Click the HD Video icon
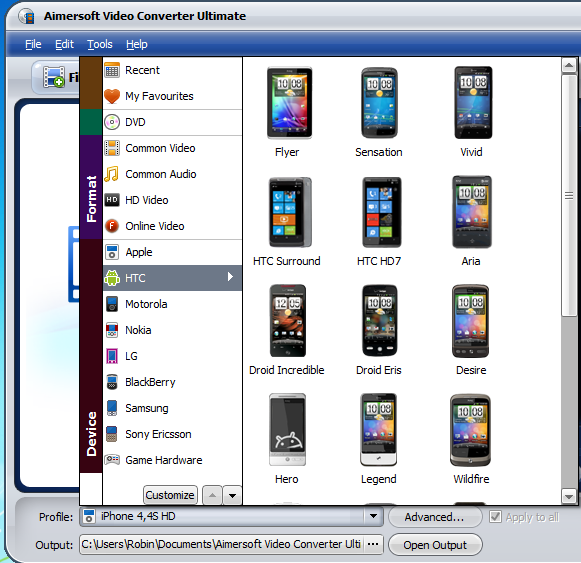 pos(112,200)
